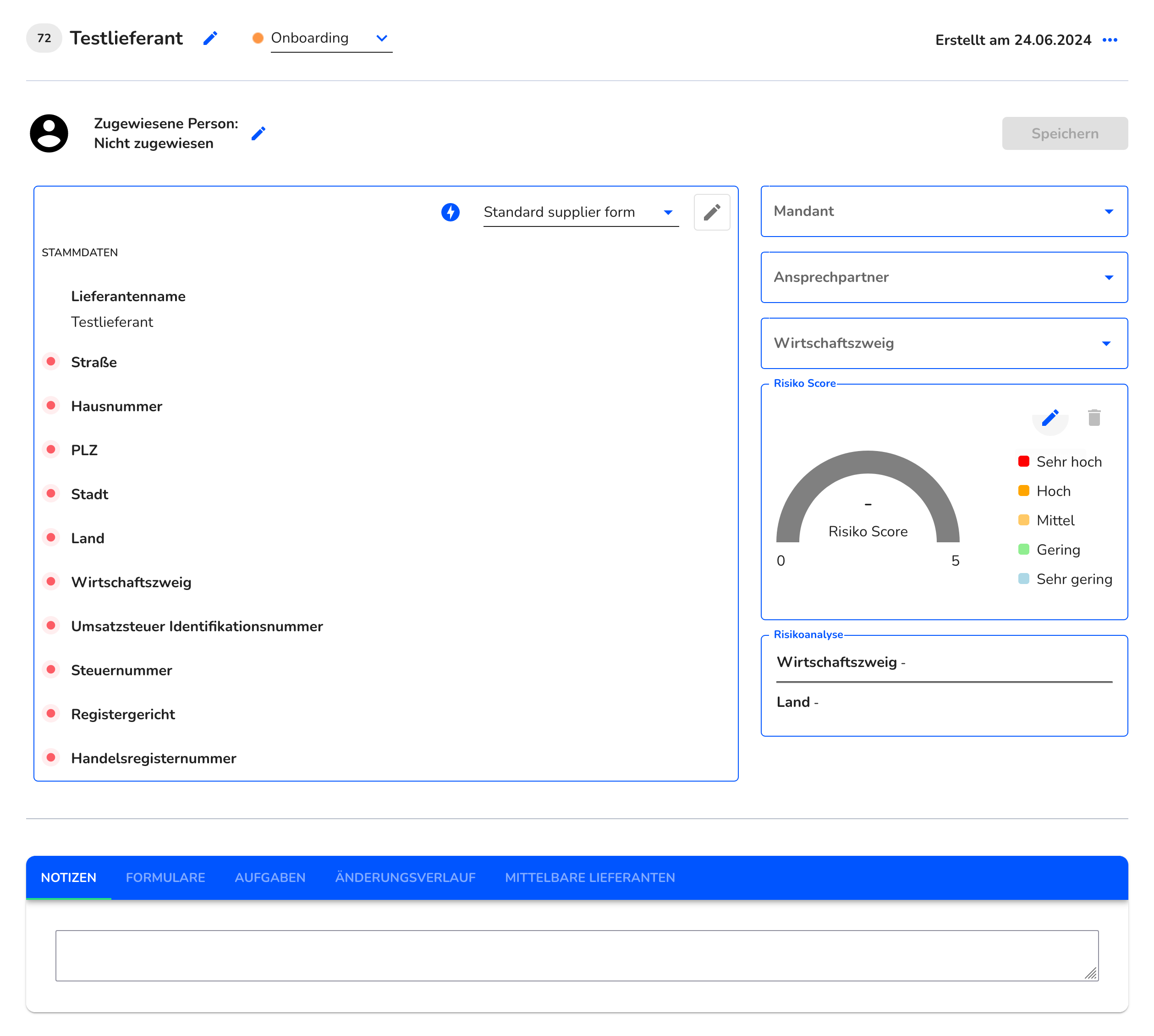Click the supplier ID badge 72
This screenshot has width=1154, height=1036.
[x=44, y=38]
